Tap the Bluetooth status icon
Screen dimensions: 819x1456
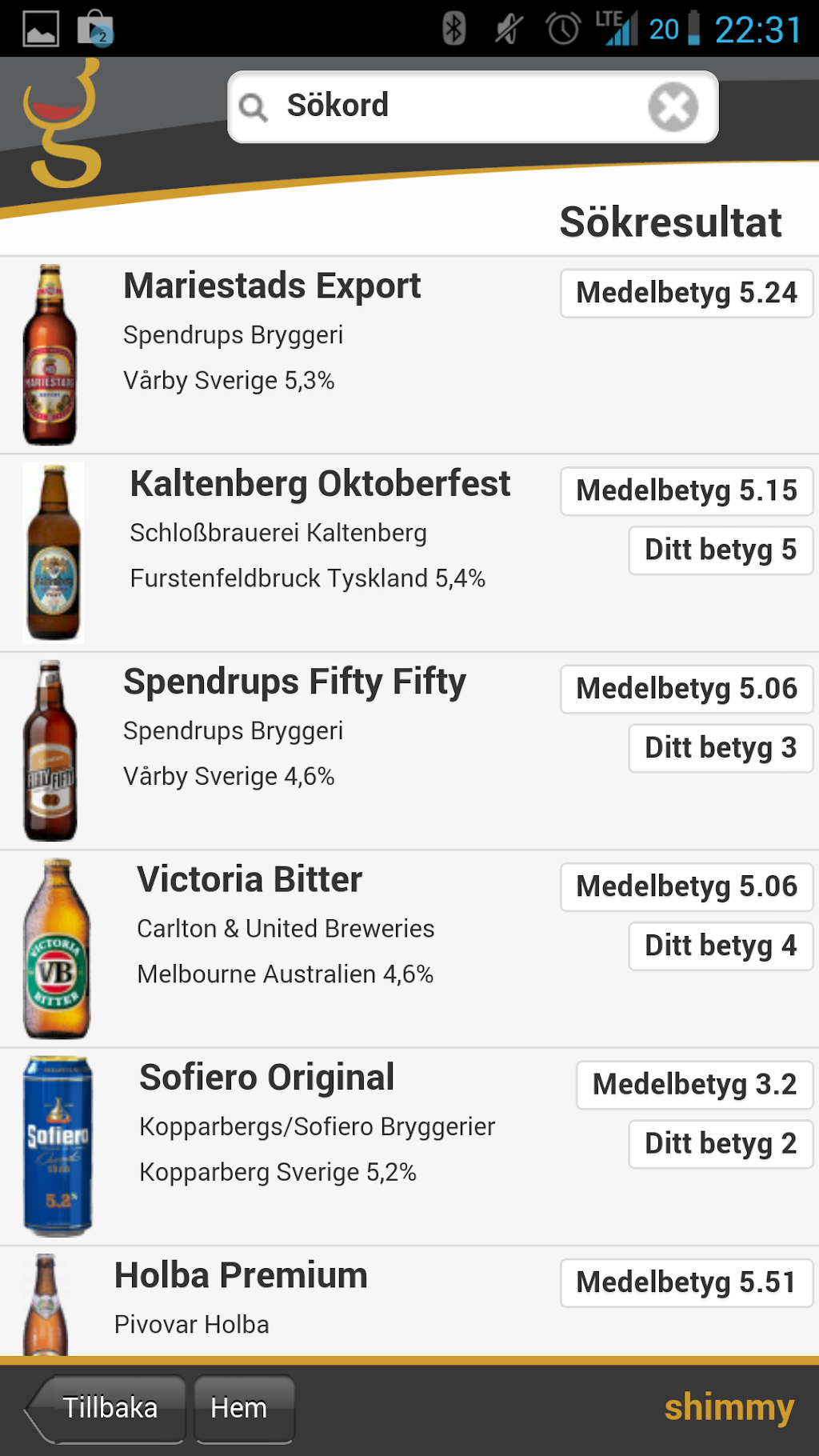[453, 30]
